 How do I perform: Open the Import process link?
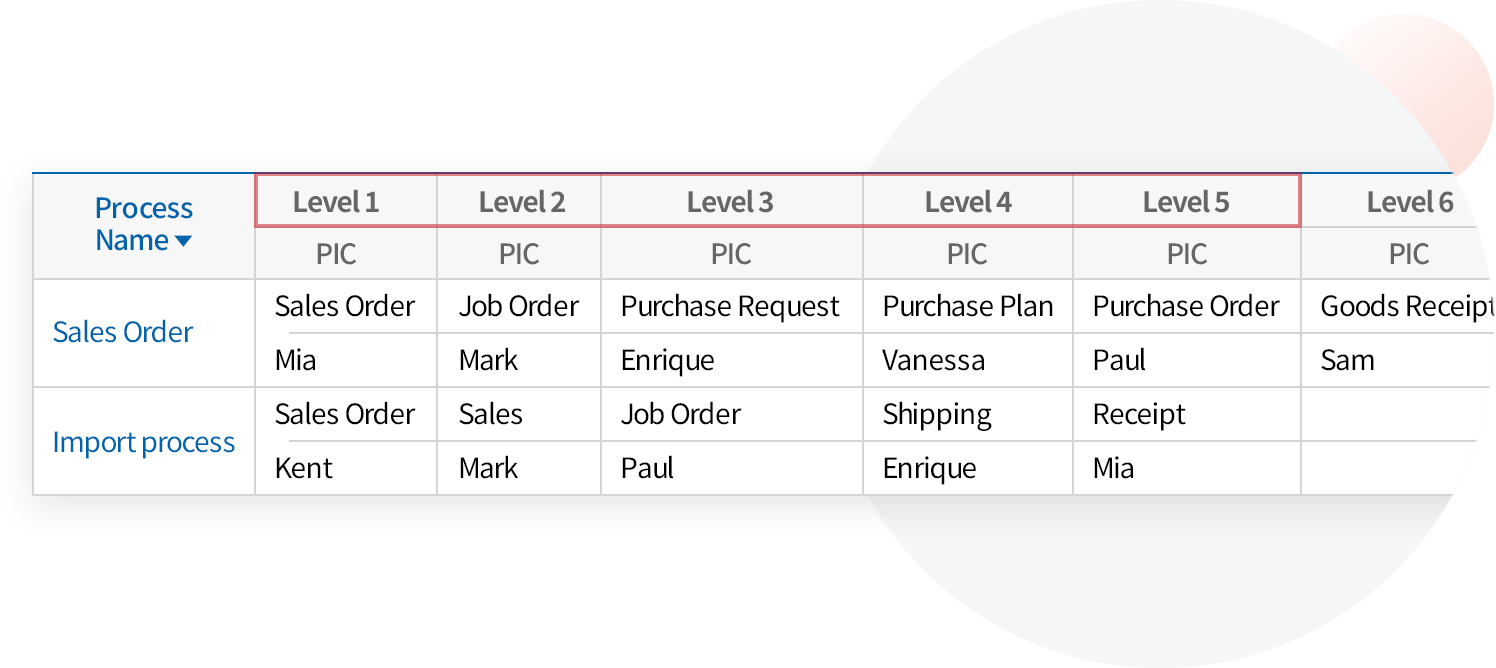pos(143,442)
